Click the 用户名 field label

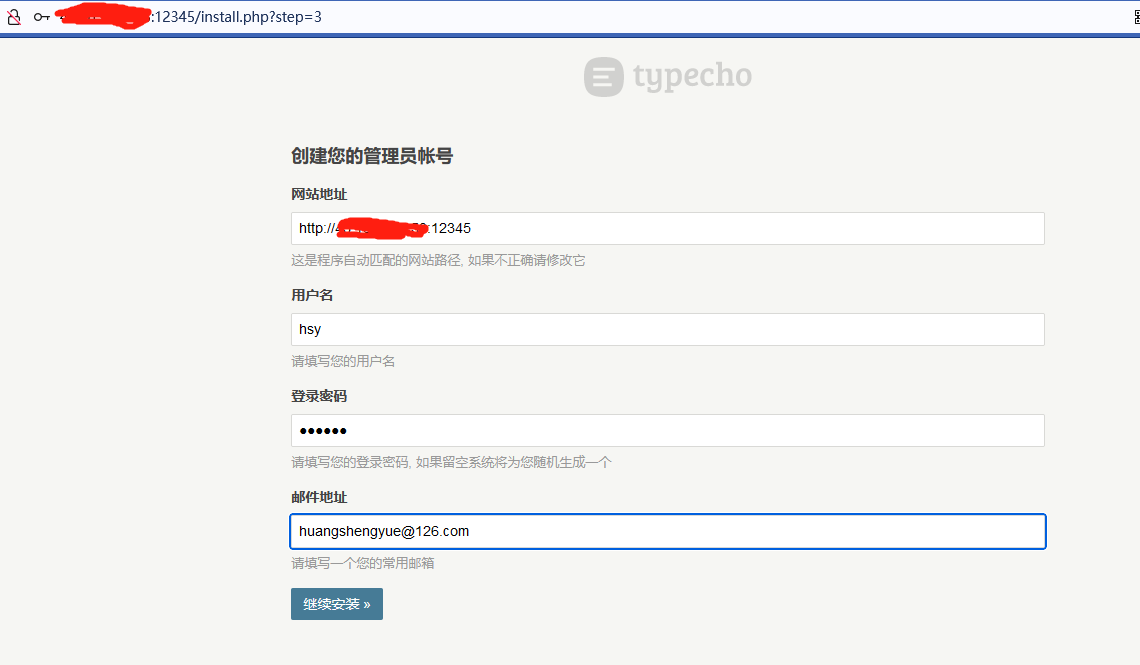coord(312,295)
